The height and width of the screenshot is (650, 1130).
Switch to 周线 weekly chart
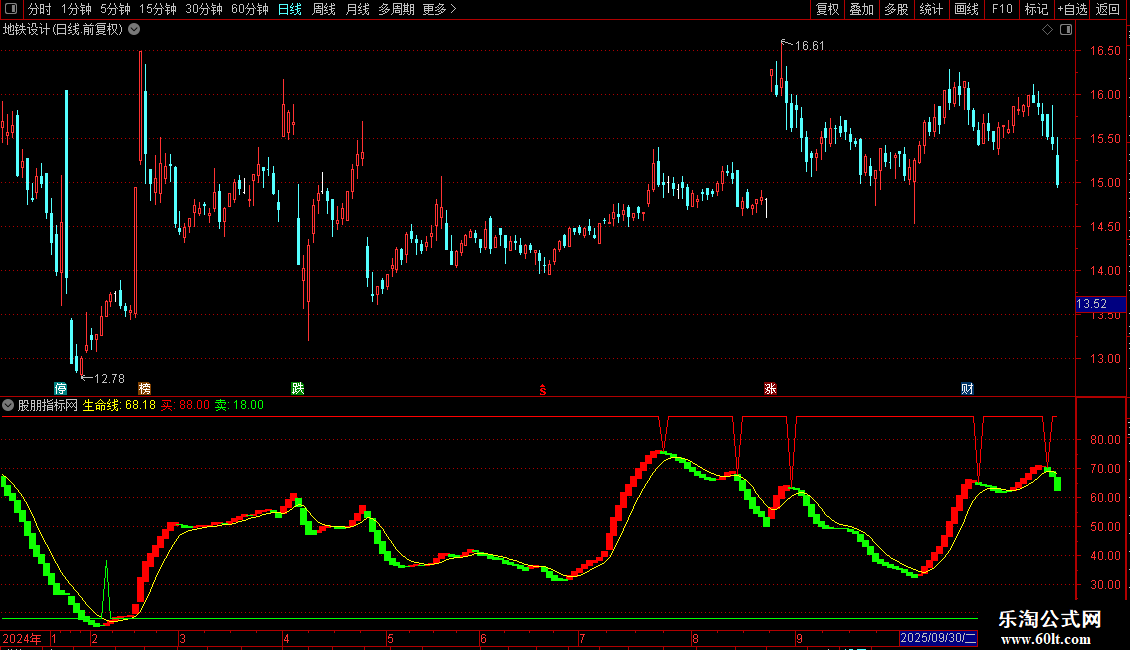324,9
